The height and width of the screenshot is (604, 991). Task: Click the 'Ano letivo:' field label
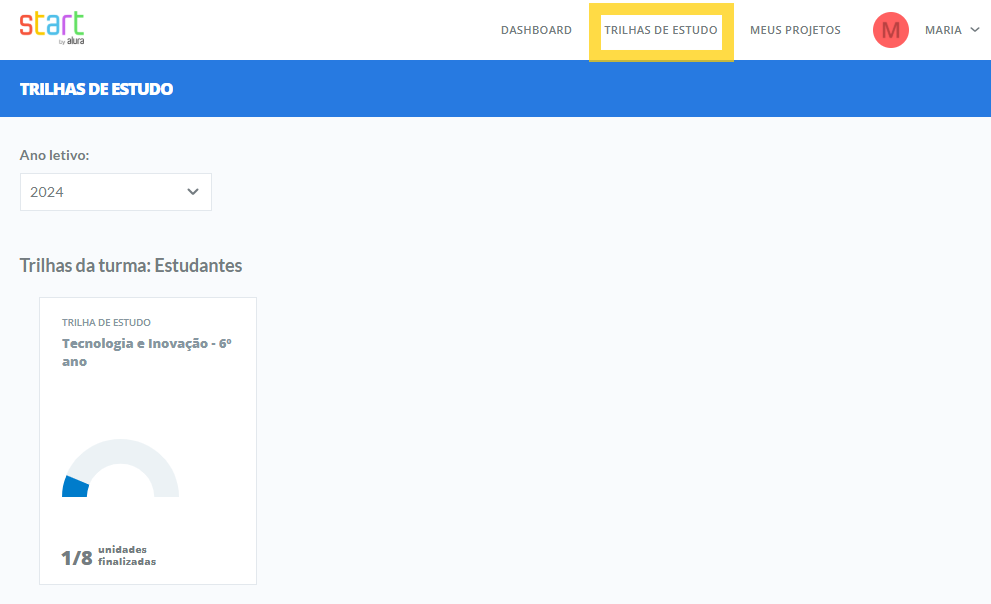(x=55, y=155)
